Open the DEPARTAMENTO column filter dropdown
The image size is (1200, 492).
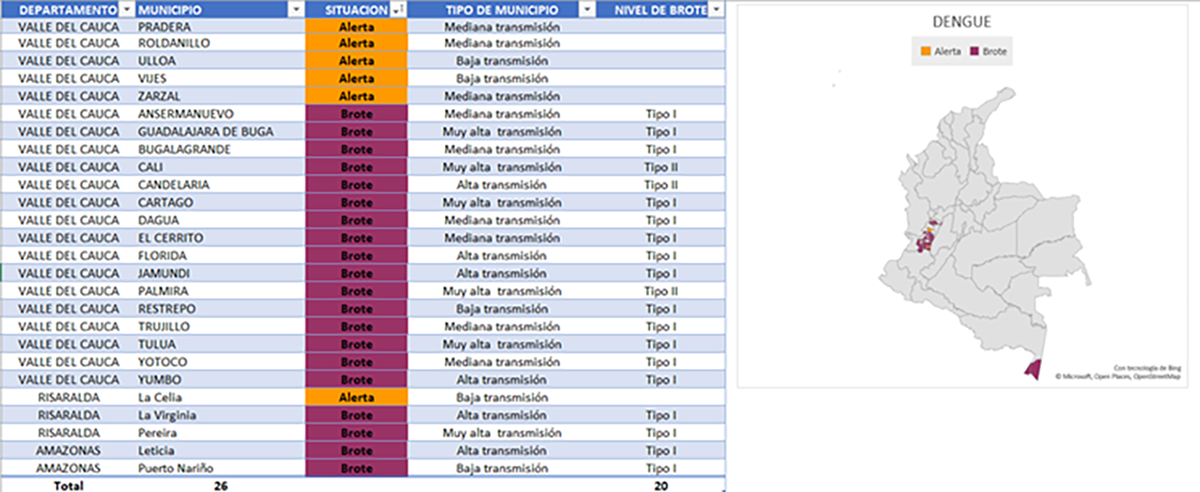(x=125, y=9)
